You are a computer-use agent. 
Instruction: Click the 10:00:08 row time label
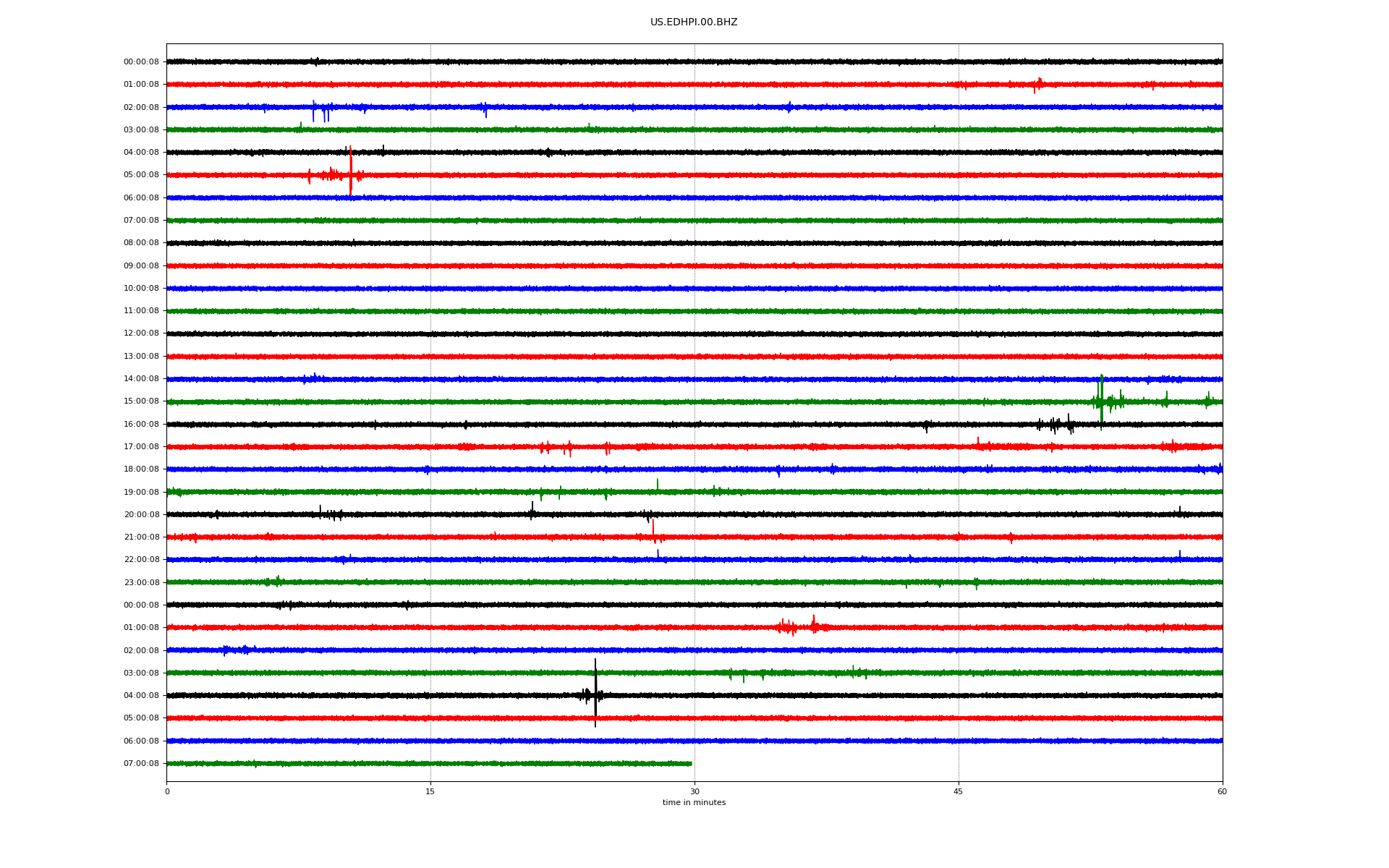(x=141, y=289)
